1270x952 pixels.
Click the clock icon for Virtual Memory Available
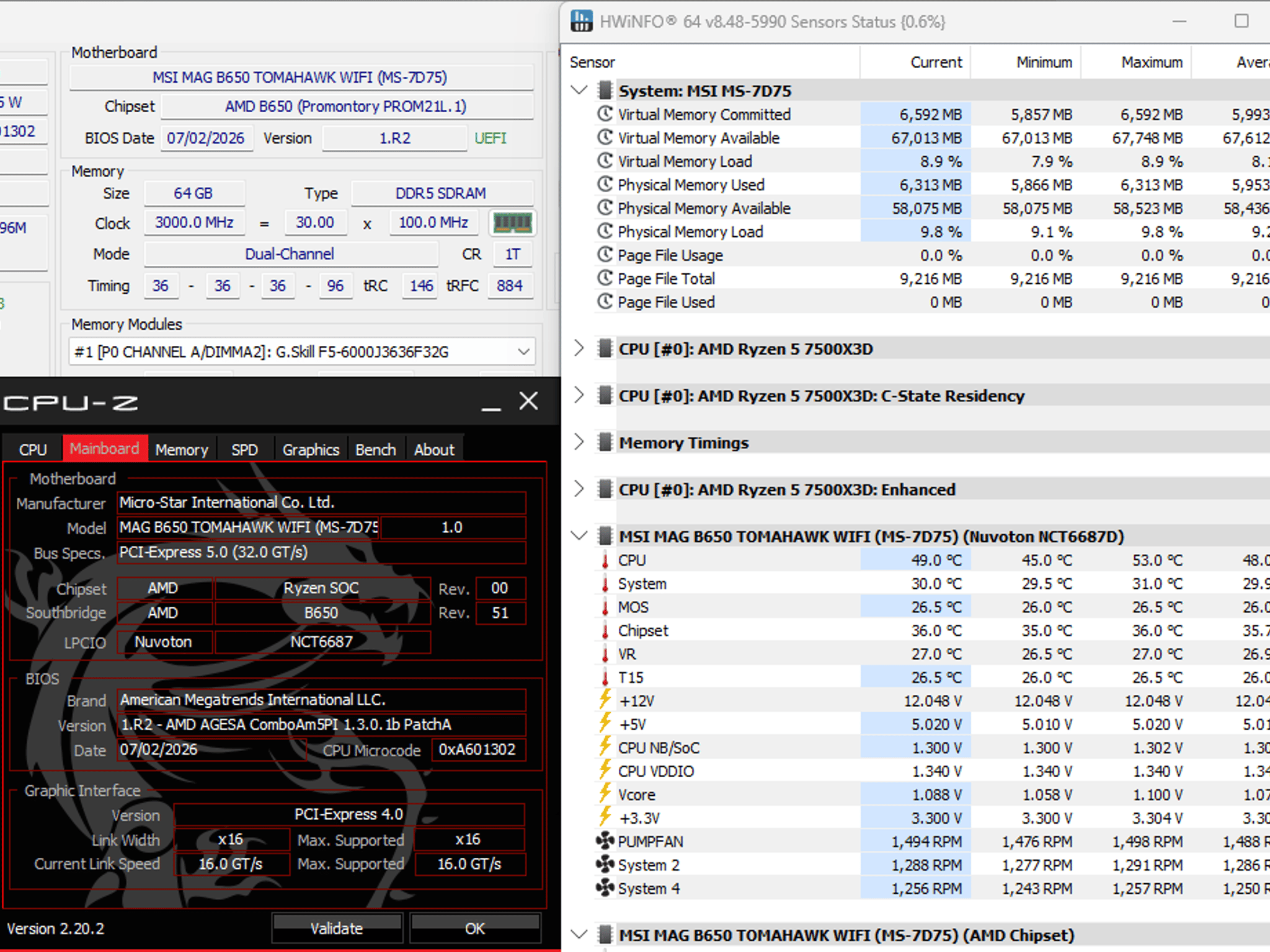[605, 138]
